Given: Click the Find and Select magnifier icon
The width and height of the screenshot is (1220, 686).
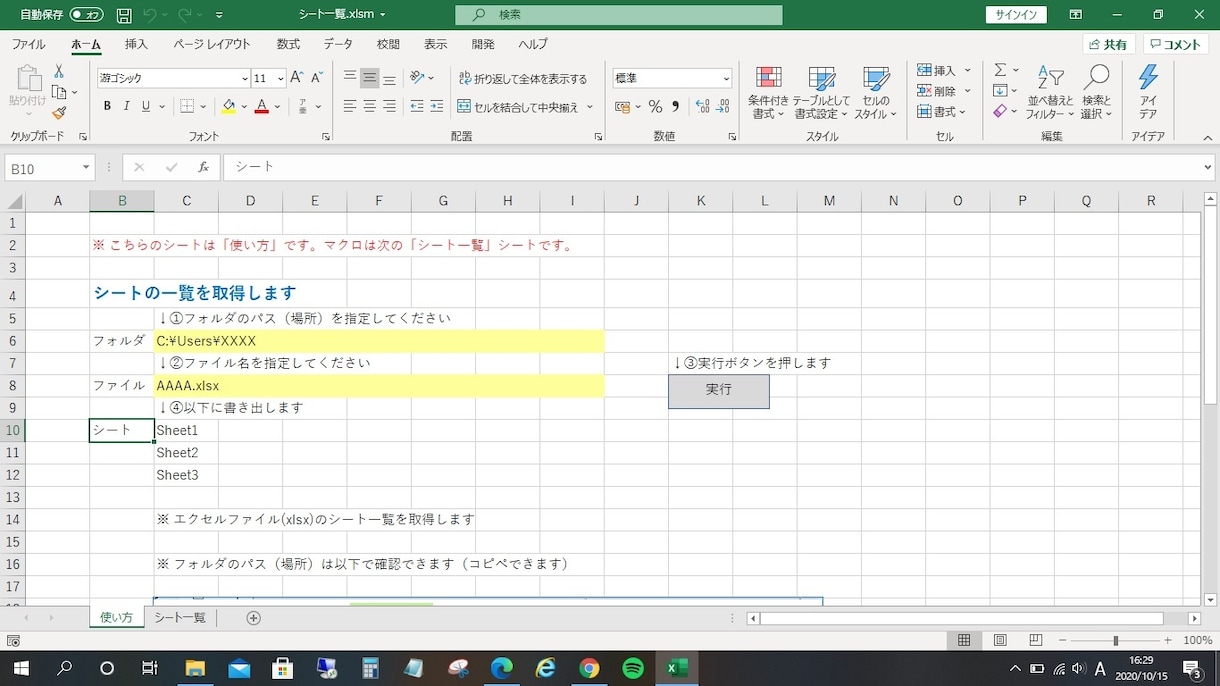Looking at the screenshot, I should click(x=1097, y=78).
